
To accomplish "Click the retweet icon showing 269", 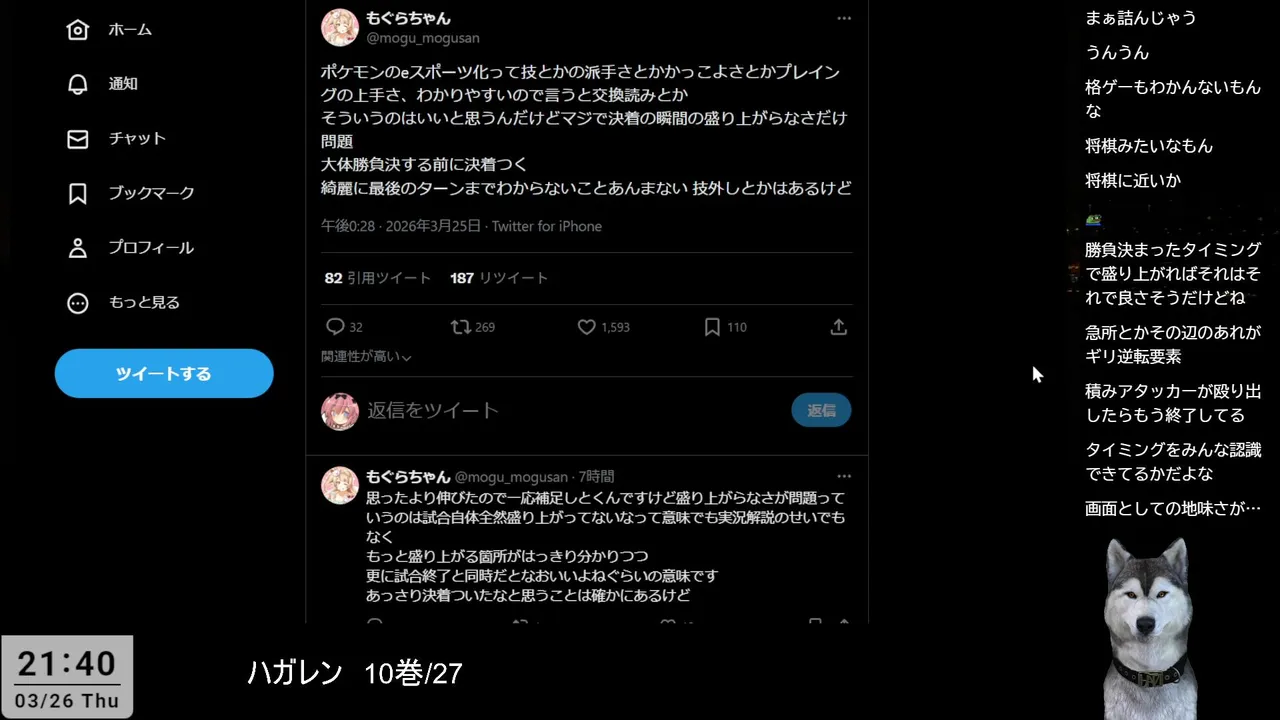I will click(461, 327).
